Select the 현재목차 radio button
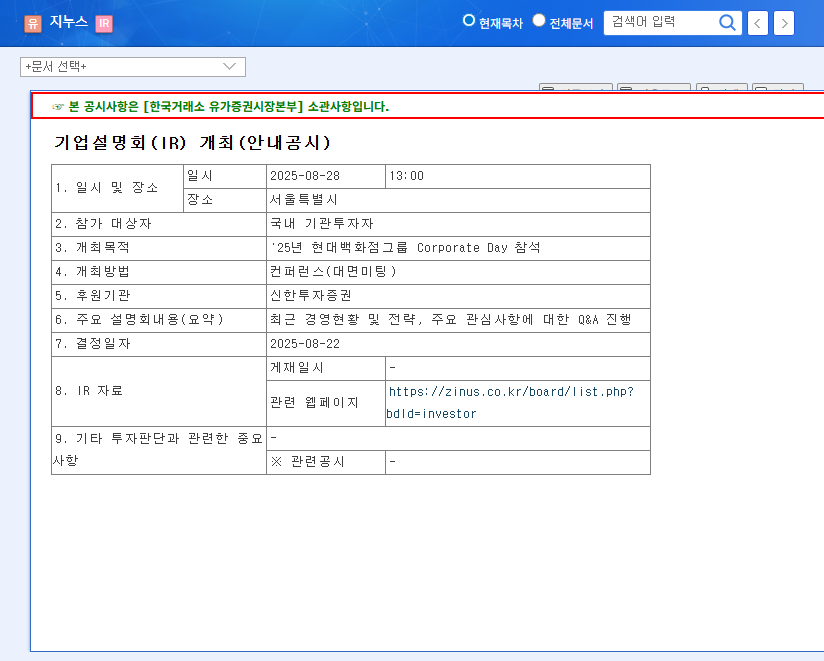The height and width of the screenshot is (661, 824). (469, 21)
